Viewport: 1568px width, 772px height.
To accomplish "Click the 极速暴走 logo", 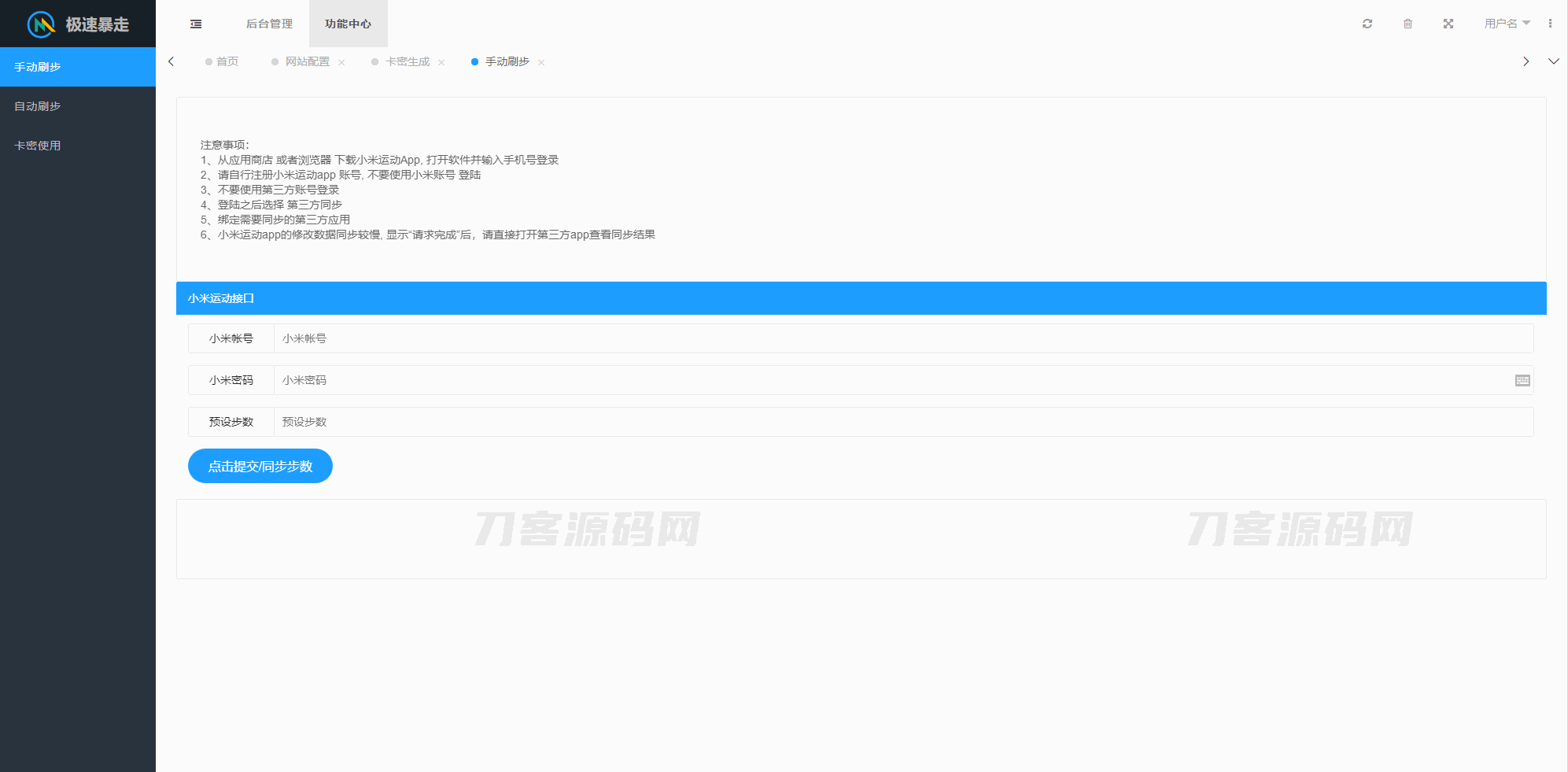I will 78,24.
